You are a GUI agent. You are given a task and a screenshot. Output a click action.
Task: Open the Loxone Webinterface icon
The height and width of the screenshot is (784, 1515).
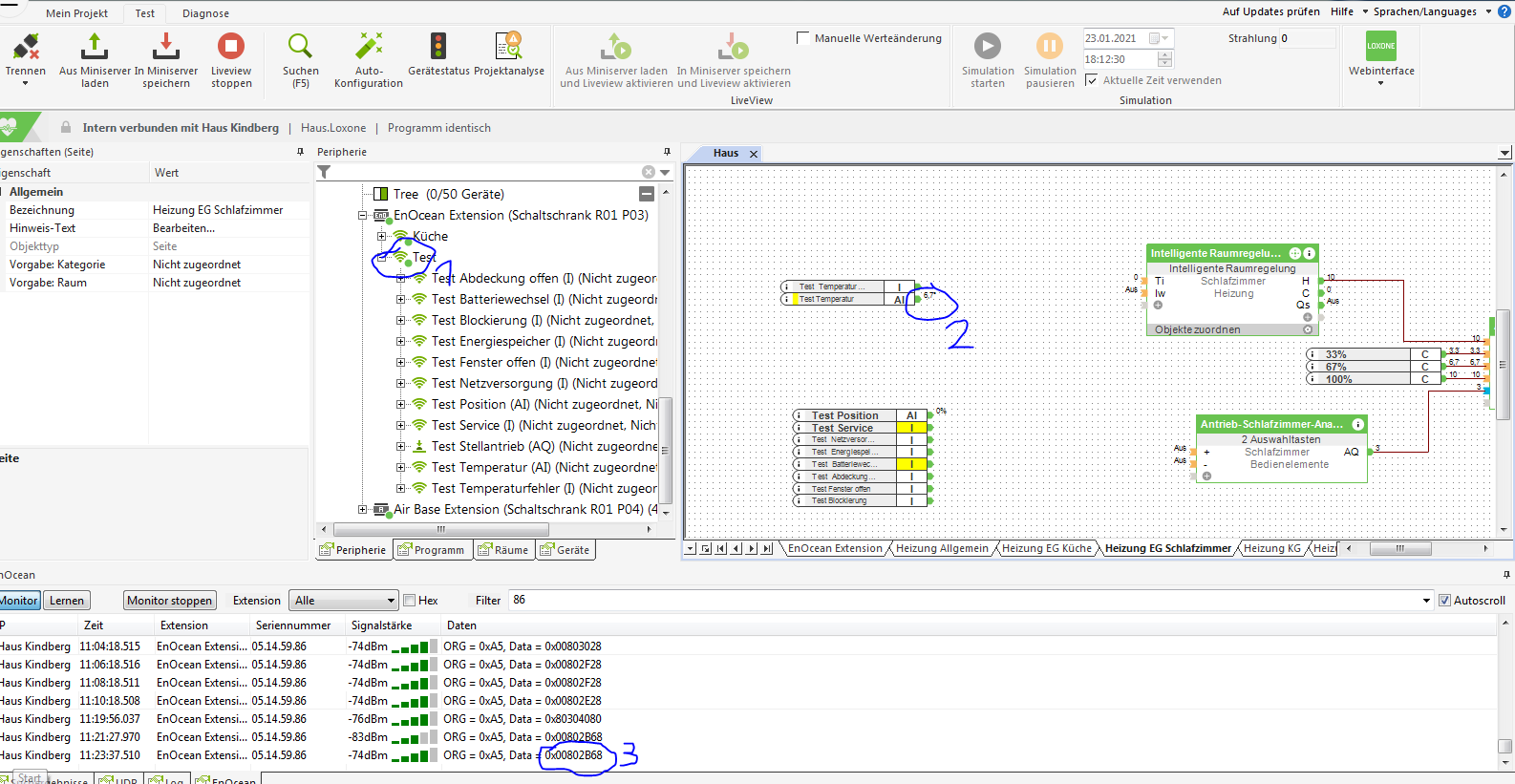(x=1380, y=47)
